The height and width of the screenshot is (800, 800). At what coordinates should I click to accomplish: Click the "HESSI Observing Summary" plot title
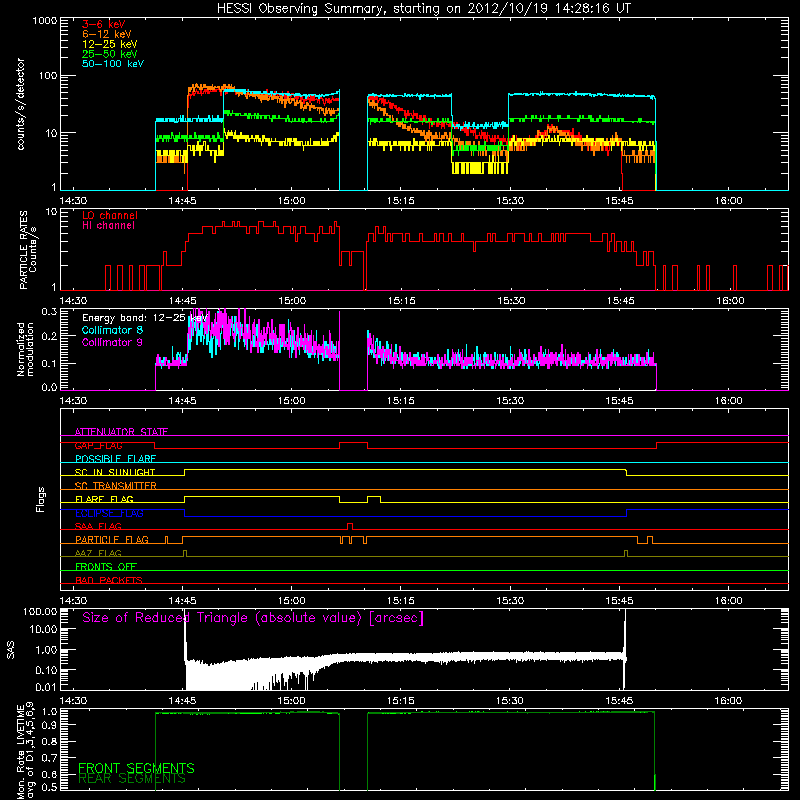click(423, 8)
